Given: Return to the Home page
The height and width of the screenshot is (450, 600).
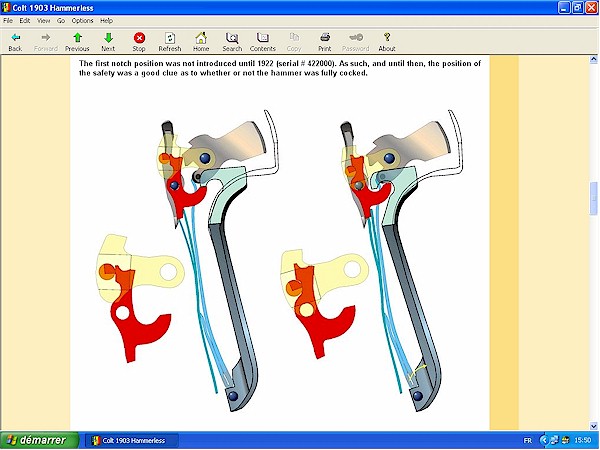Looking at the screenshot, I should 201,41.
